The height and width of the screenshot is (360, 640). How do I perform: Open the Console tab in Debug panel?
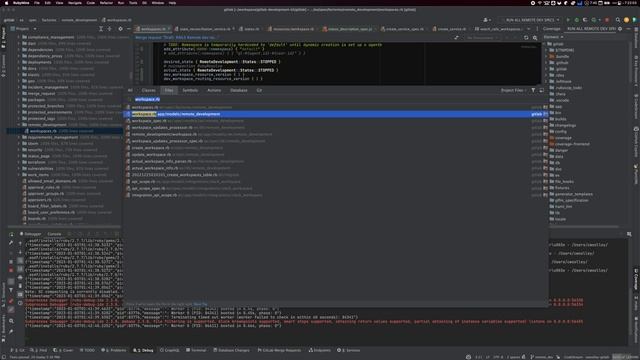point(54,234)
